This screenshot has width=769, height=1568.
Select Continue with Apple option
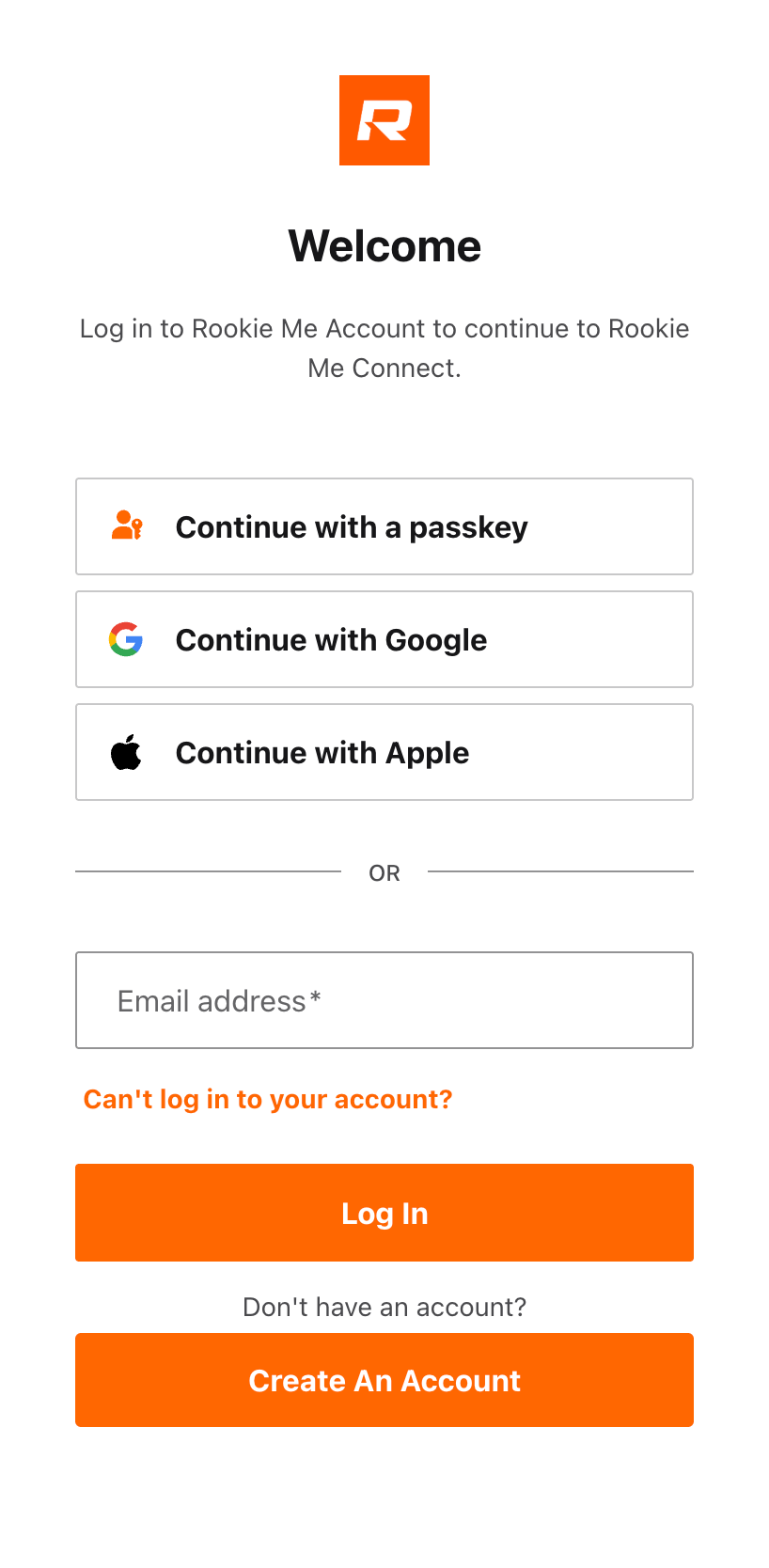click(x=384, y=752)
